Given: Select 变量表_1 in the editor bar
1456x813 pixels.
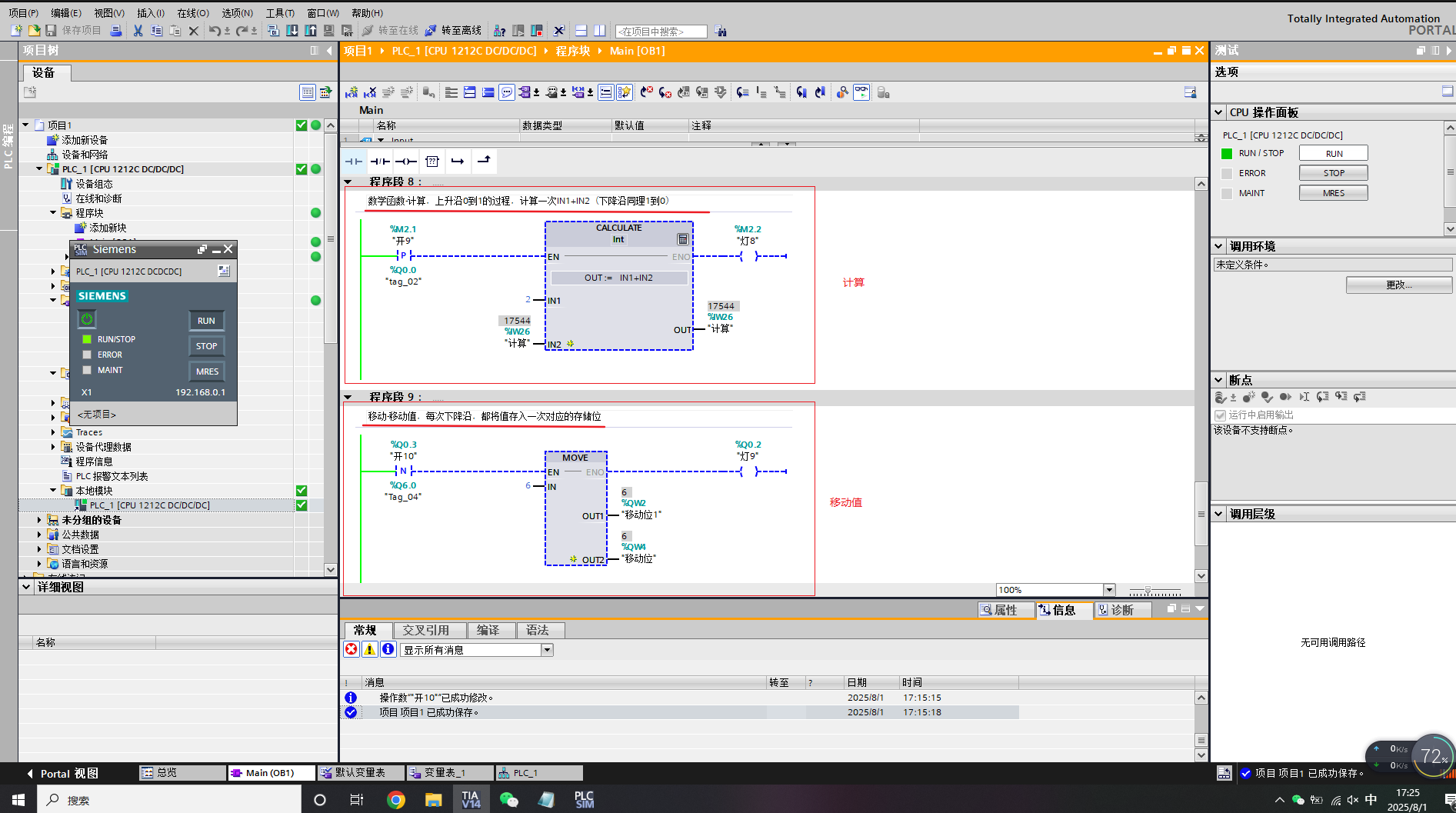Looking at the screenshot, I should (451, 772).
